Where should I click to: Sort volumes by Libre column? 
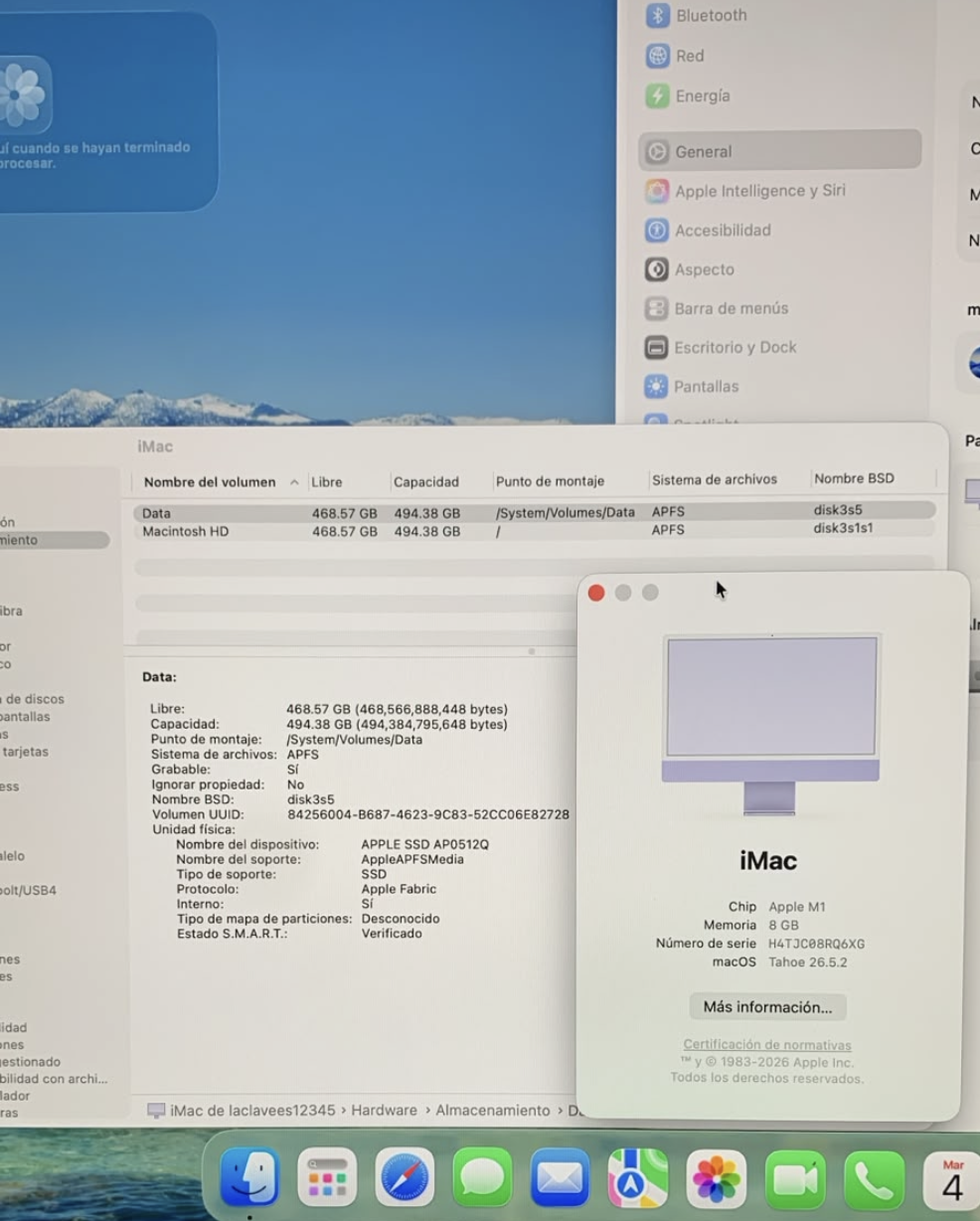(x=327, y=481)
